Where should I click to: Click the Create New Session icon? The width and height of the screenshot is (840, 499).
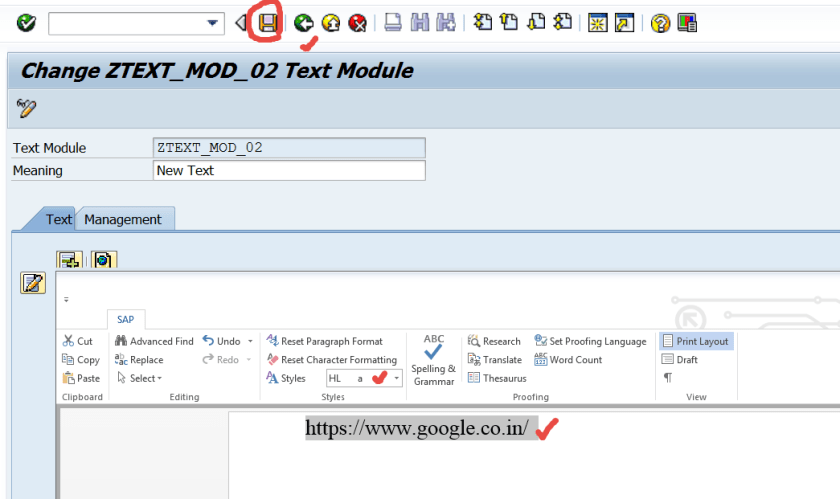tap(598, 23)
